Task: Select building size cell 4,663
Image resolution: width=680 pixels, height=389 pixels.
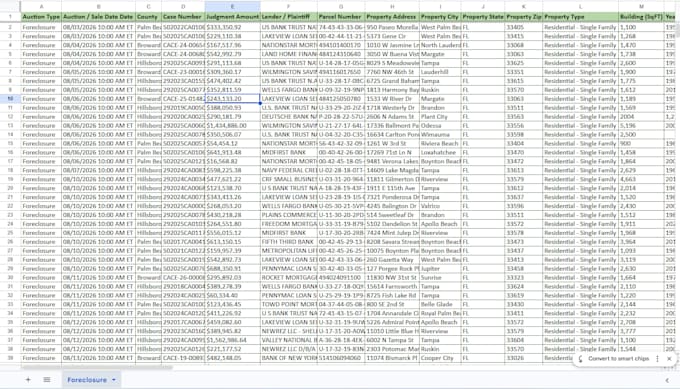Action: [641, 179]
